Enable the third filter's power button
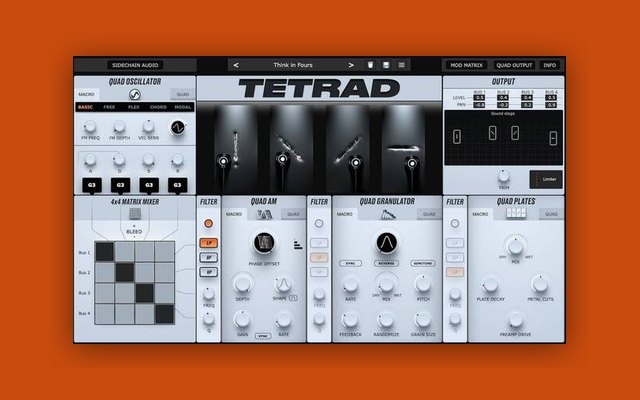This screenshot has width=640, height=400. 455,223
